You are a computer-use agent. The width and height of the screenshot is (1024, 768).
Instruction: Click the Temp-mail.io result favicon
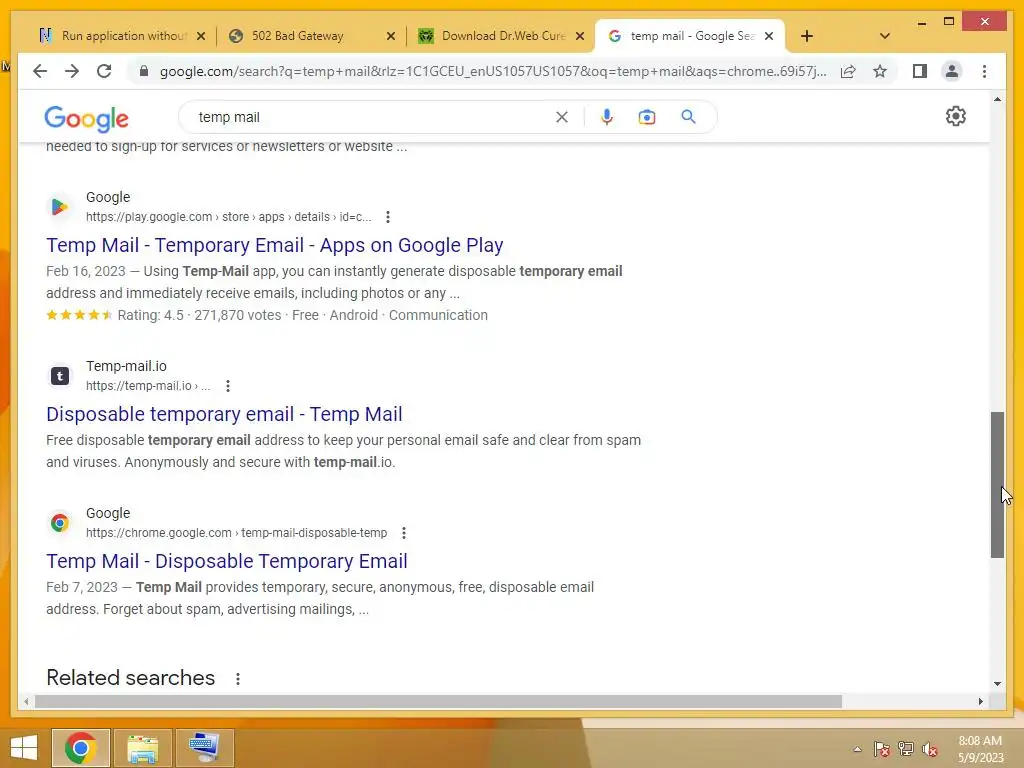pyautogui.click(x=59, y=376)
